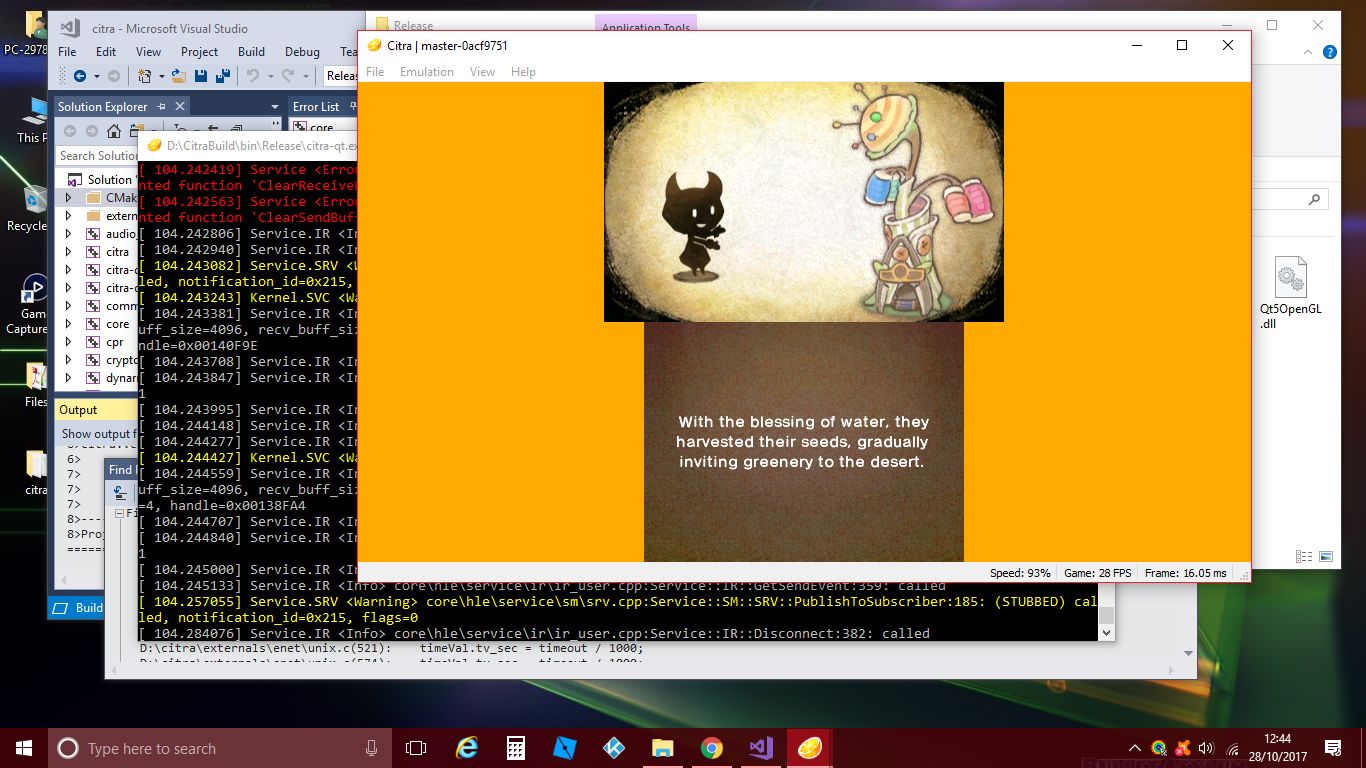Expand the core project node
Screen dimensions: 1366x768
[x=68, y=324]
